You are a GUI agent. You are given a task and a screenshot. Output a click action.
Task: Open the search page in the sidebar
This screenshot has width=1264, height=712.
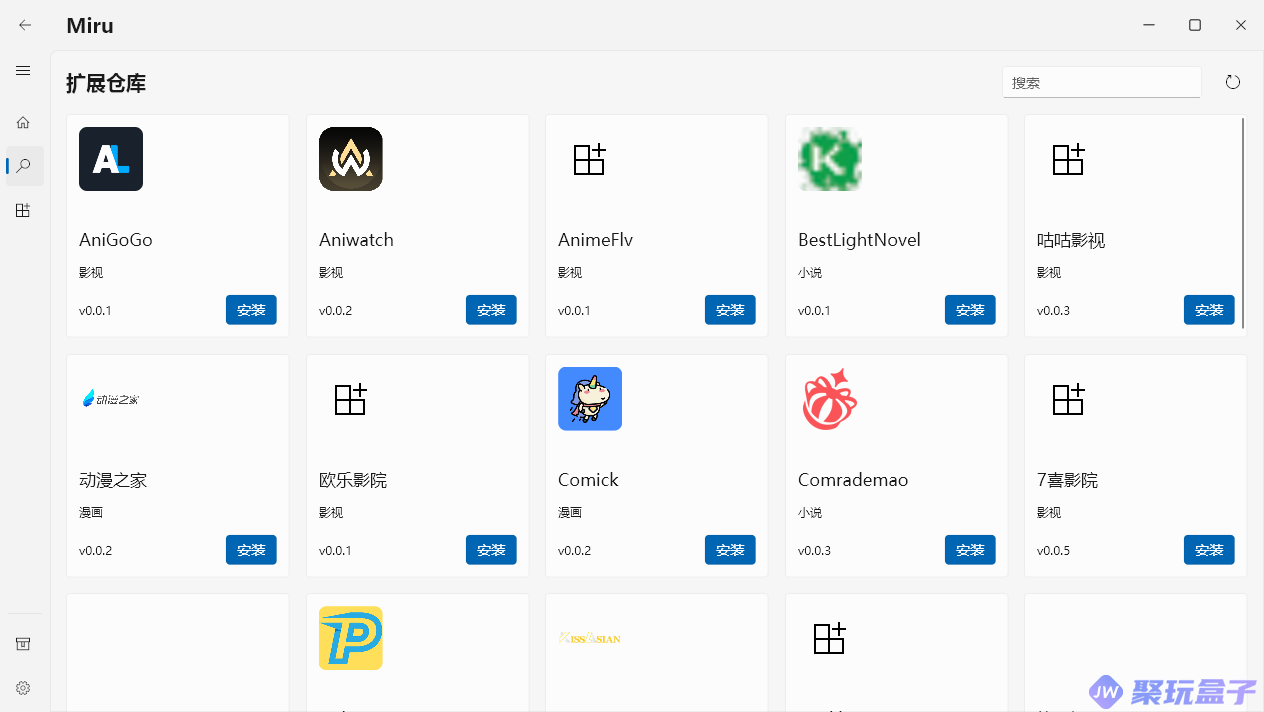click(24, 166)
